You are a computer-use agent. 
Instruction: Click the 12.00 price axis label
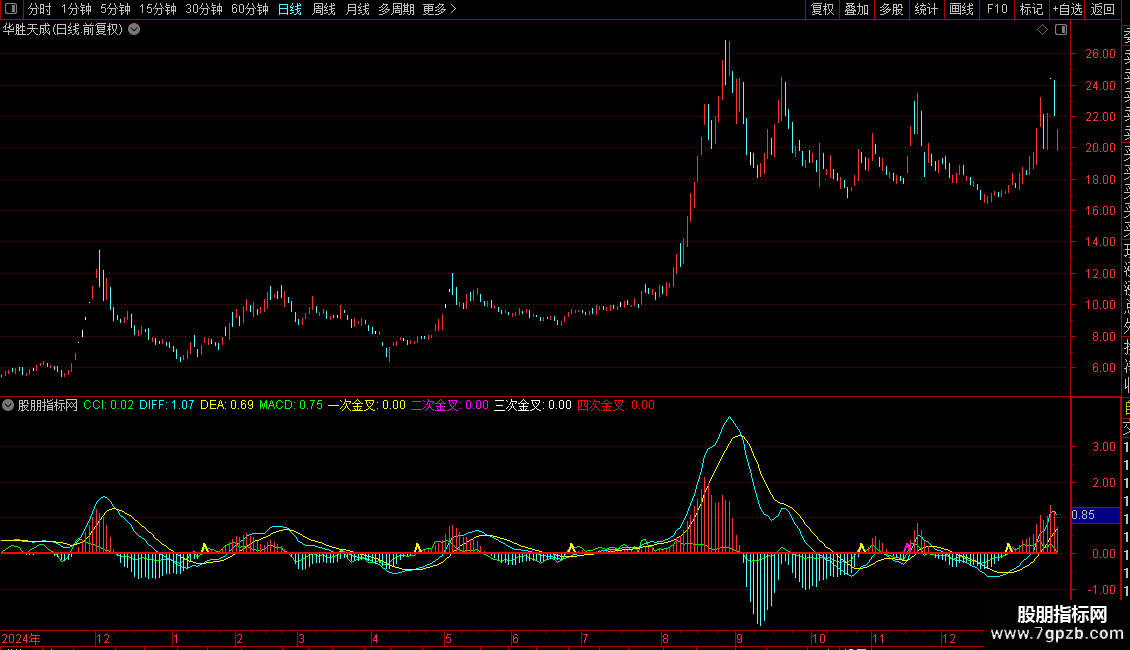pyautogui.click(x=1100, y=274)
